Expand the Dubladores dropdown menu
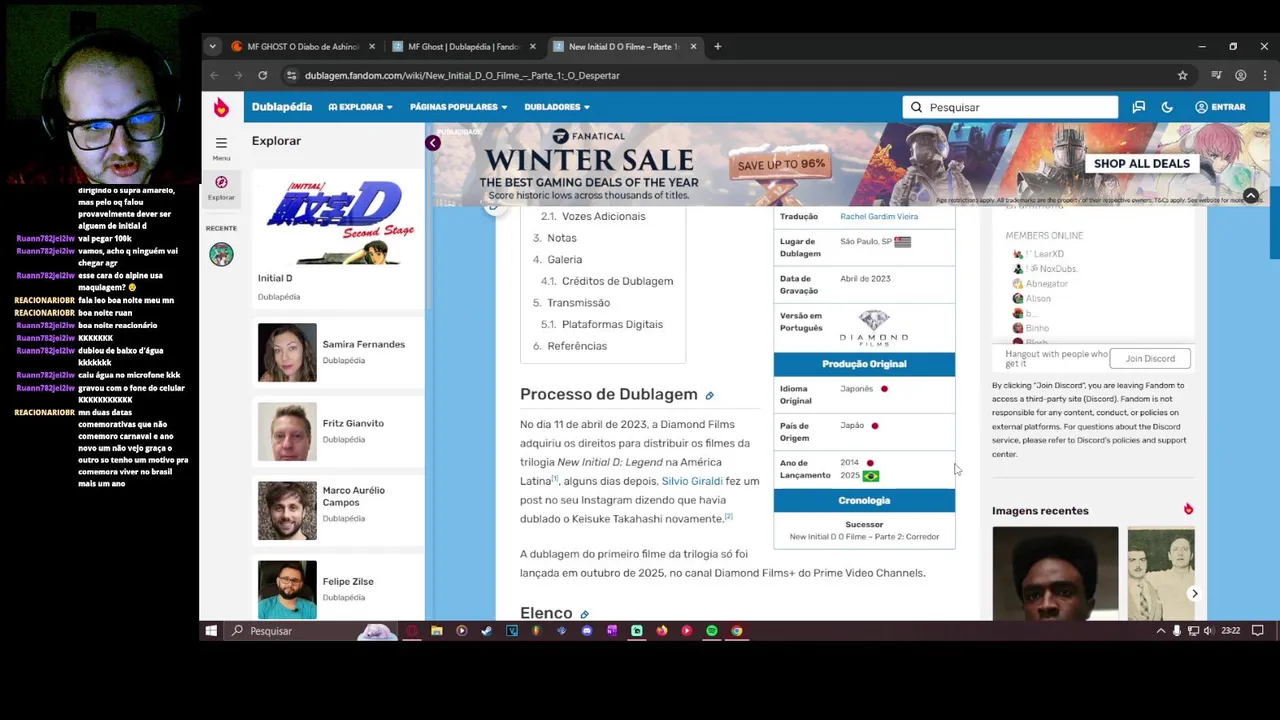The width and height of the screenshot is (1280, 720). [x=557, y=107]
